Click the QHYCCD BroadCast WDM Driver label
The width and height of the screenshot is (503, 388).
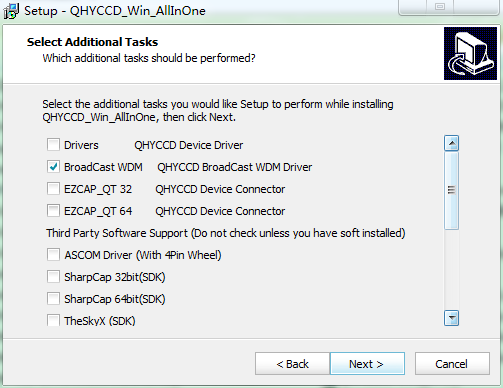point(235,167)
